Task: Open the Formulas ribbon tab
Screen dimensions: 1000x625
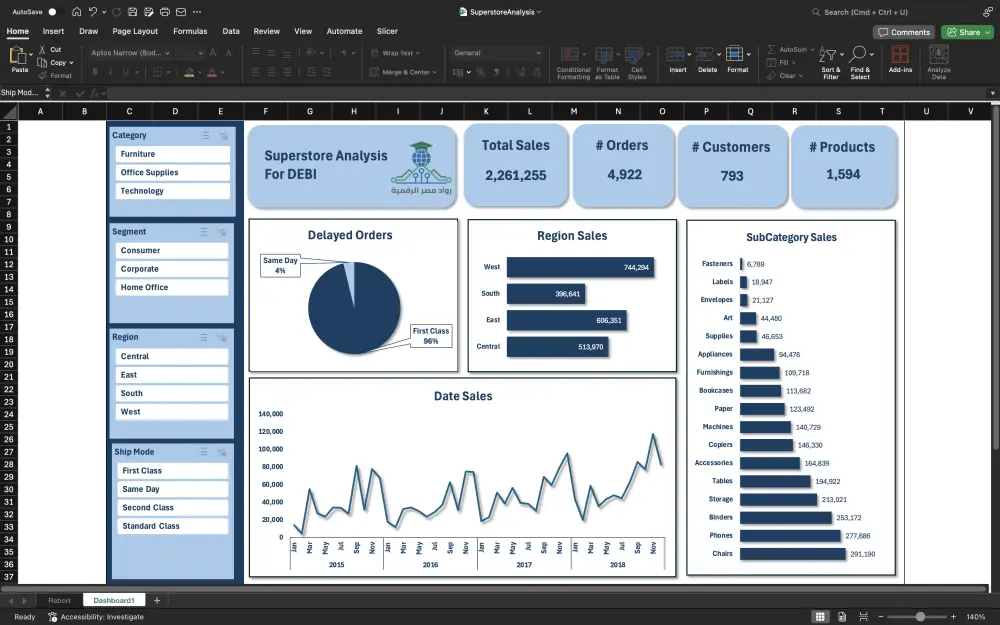Action: coord(190,31)
